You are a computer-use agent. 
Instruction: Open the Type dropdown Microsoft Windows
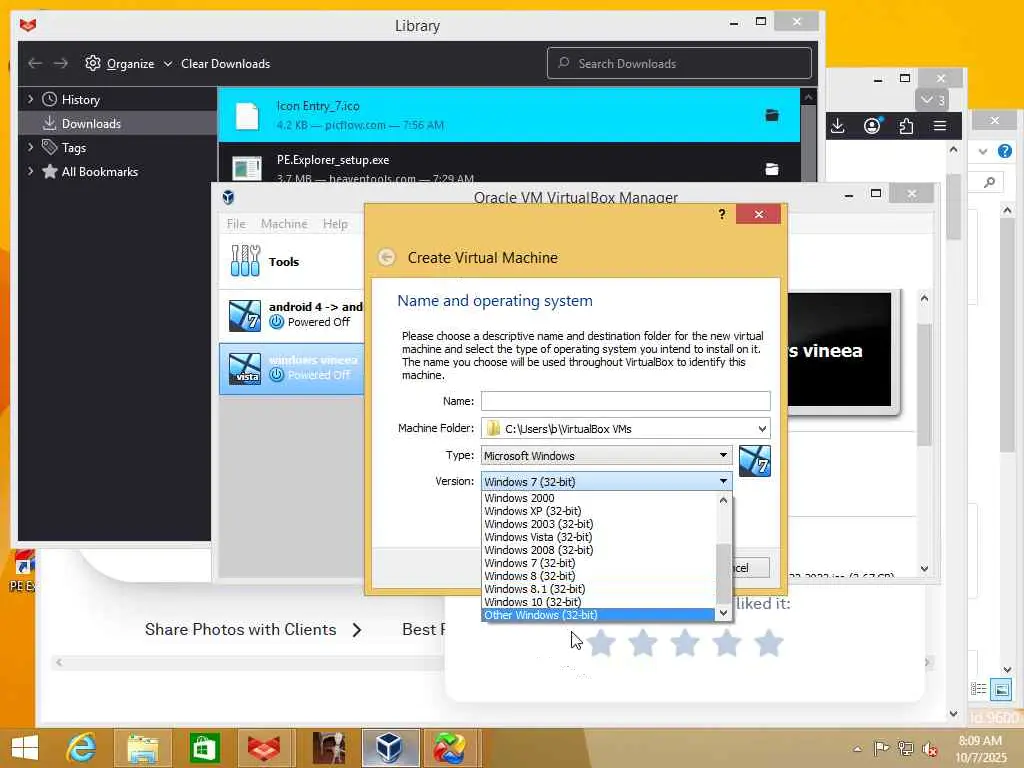(606, 455)
